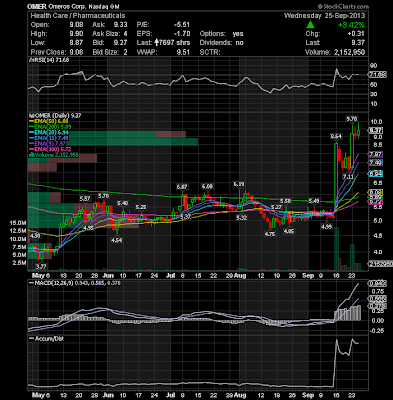Click the candlestick icon beside OMER (Daily)

point(30,116)
